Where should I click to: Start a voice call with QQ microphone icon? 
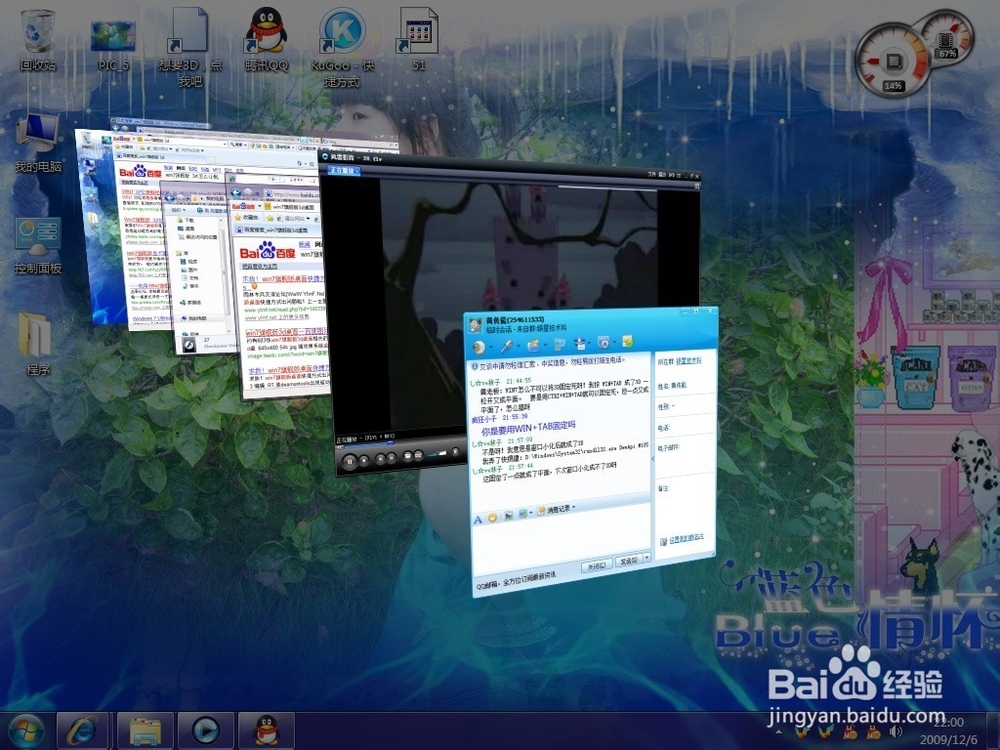pos(506,346)
